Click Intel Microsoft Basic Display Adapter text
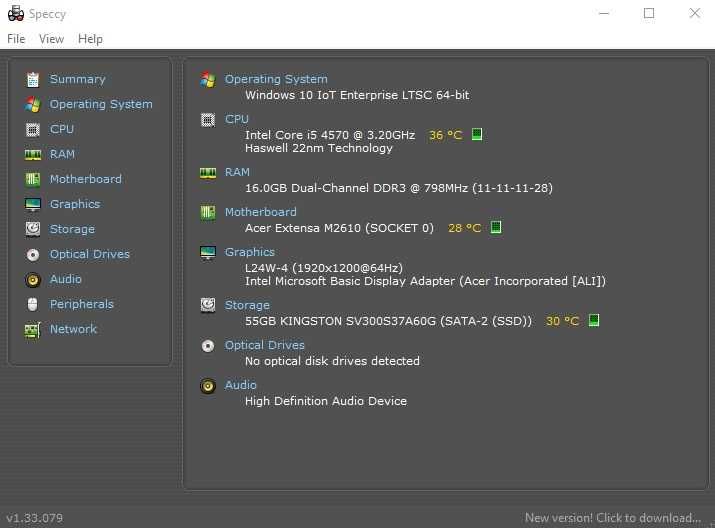This screenshot has width=715, height=528. [425, 281]
